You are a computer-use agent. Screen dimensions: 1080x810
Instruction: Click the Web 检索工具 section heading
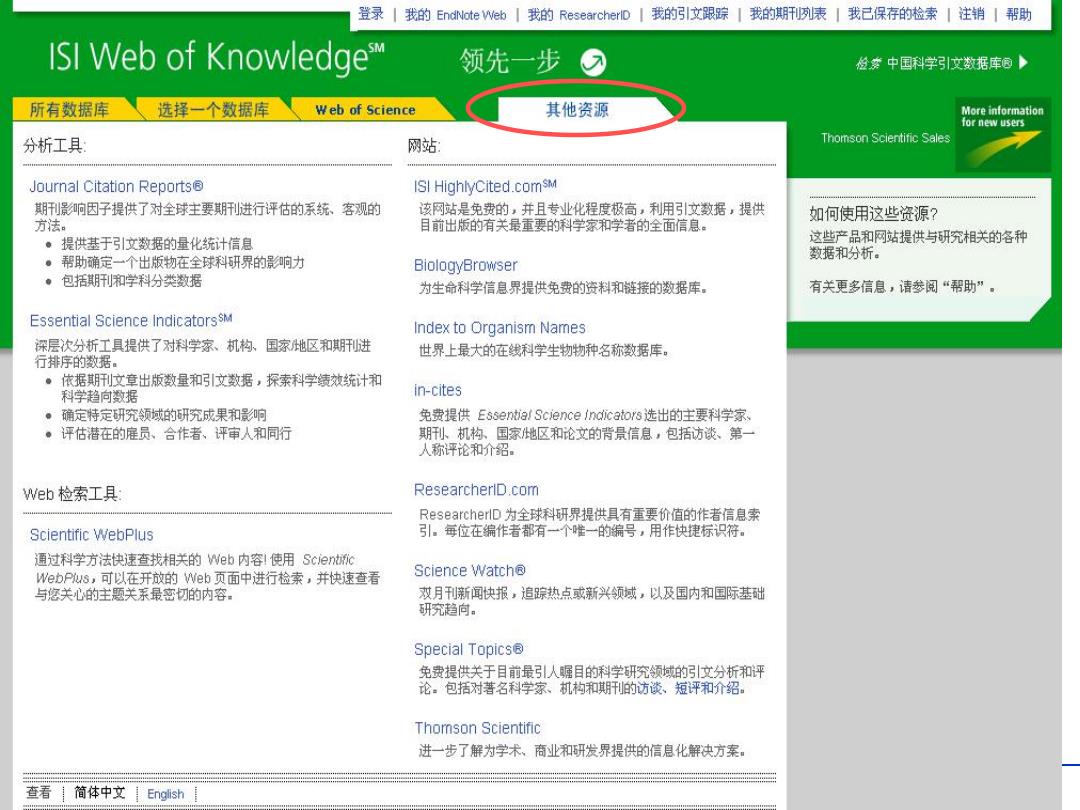[72, 494]
